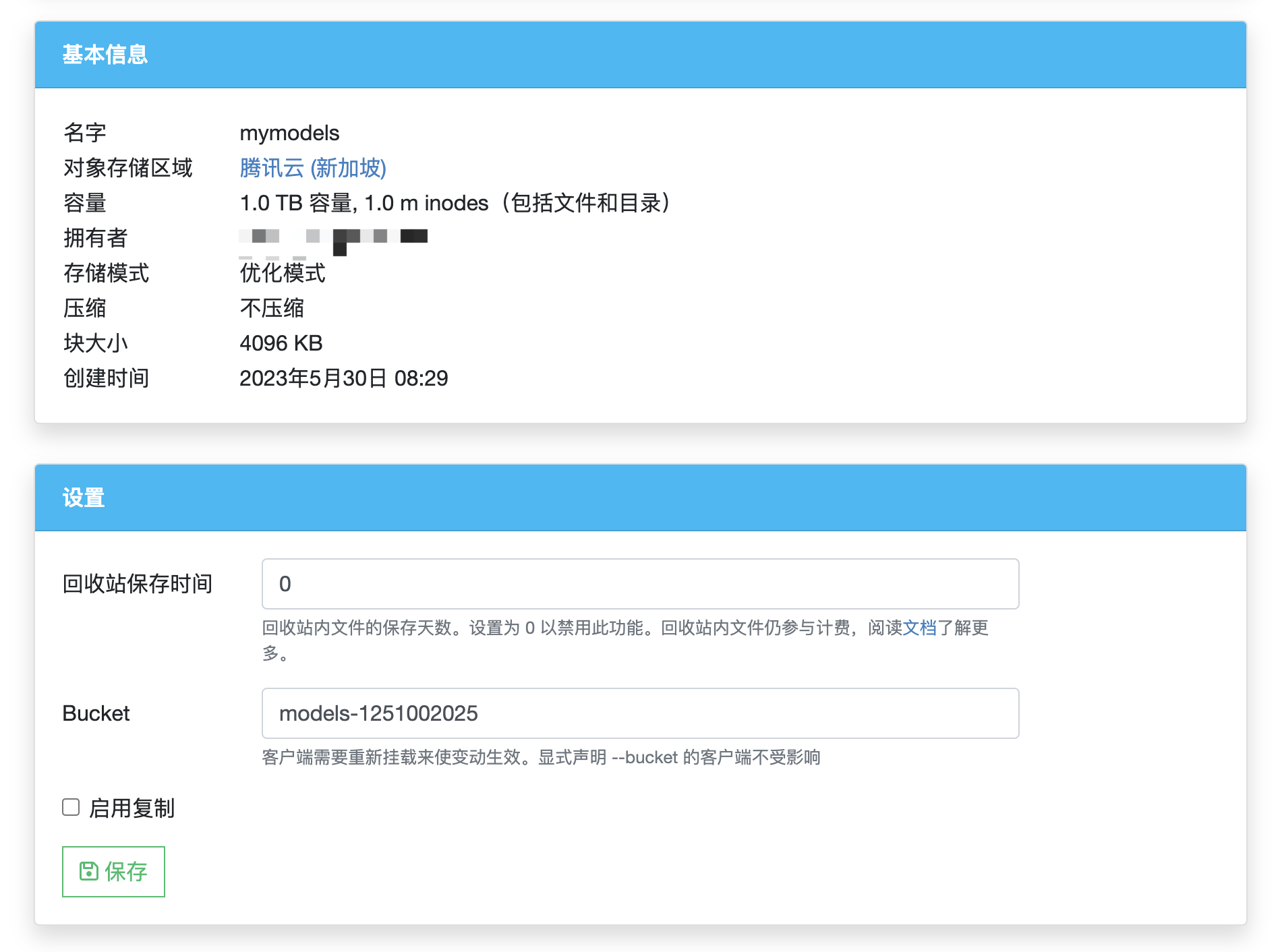
Task: Enable the 启用复制 checkbox
Action: pos(71,807)
